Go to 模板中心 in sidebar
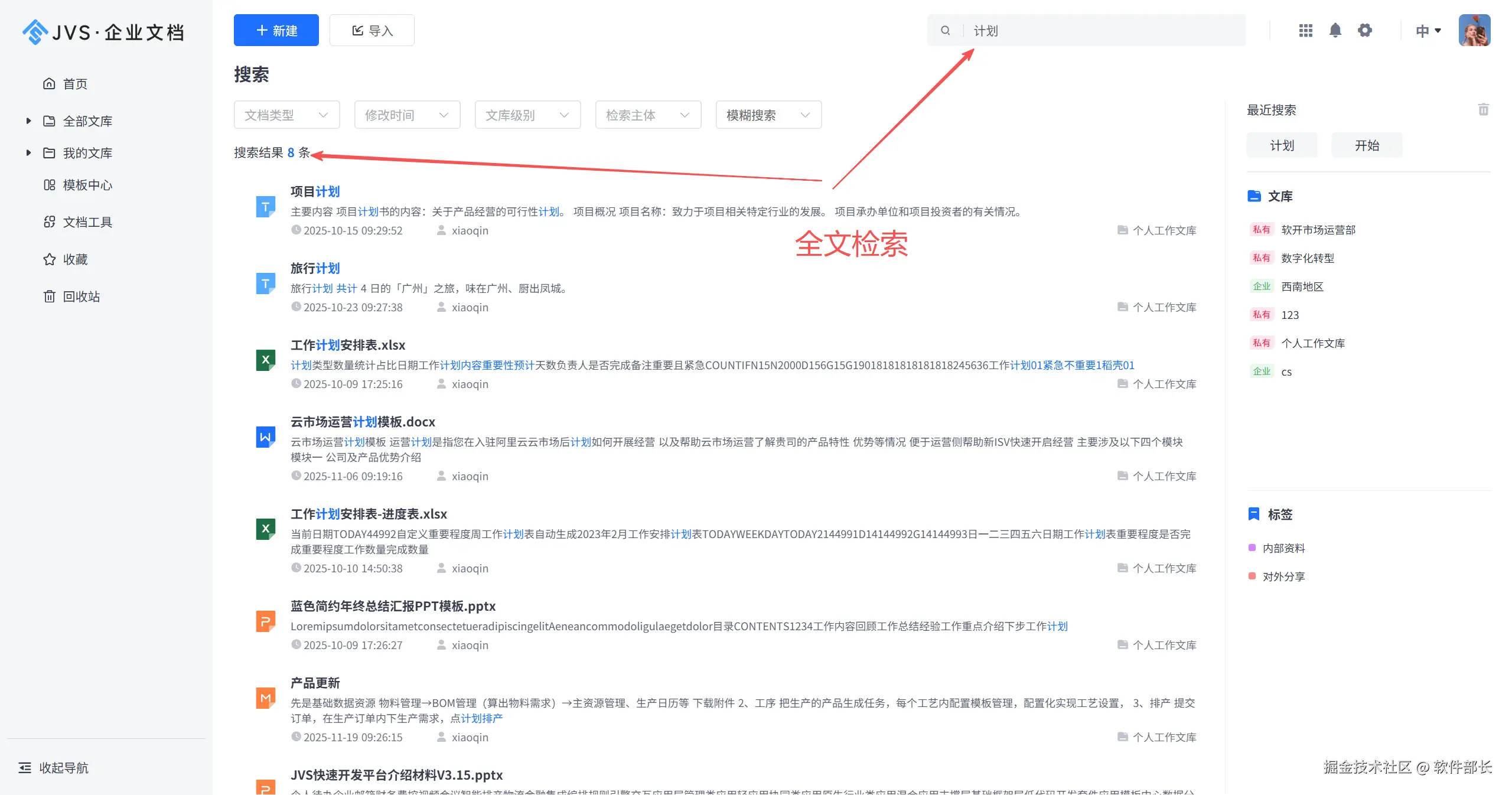 87,185
